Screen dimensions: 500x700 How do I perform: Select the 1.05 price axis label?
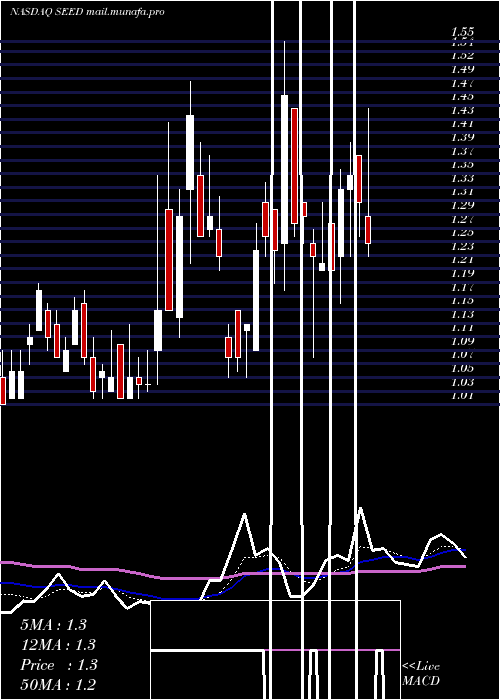pyautogui.click(x=462, y=369)
